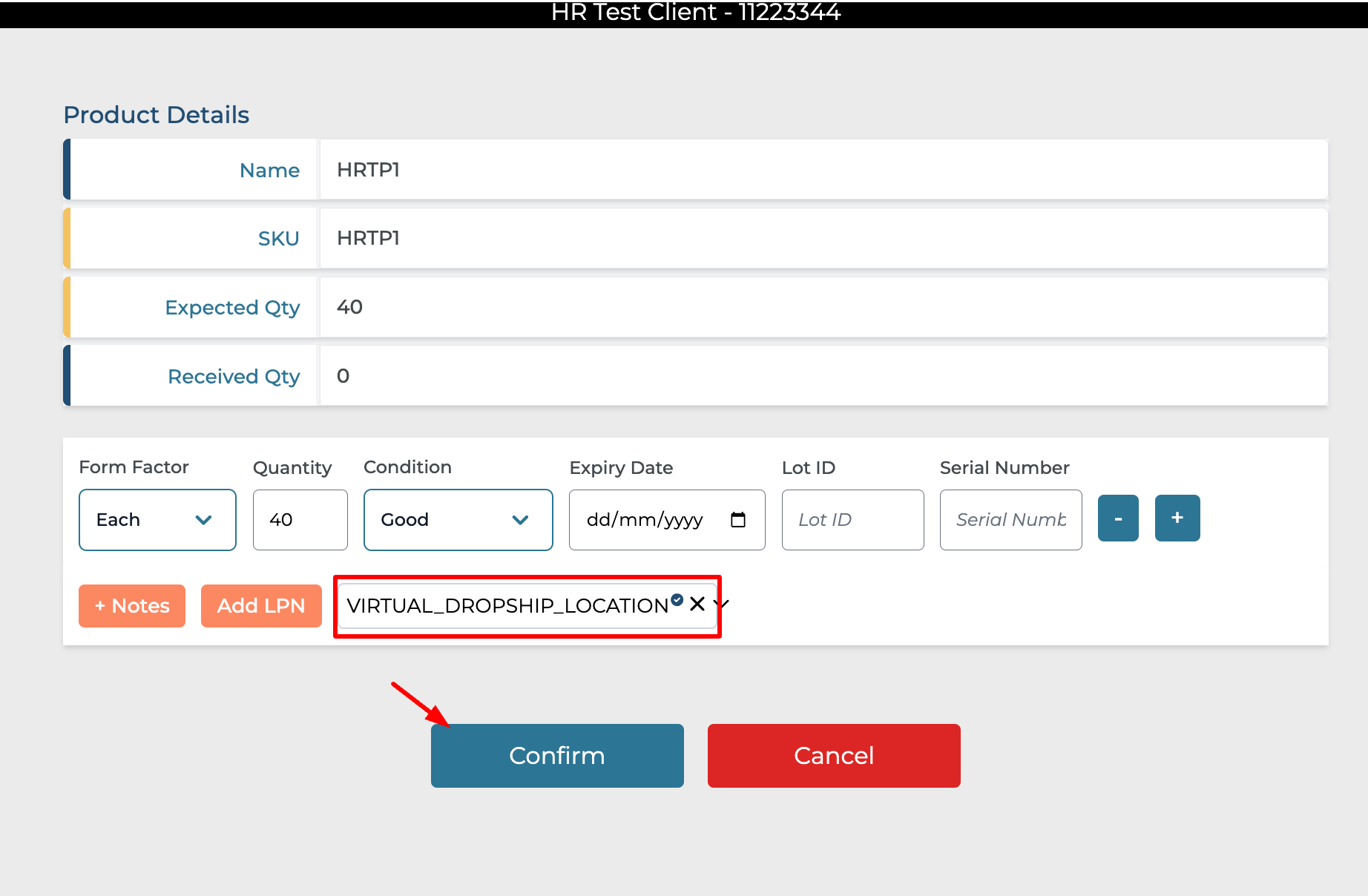Select the Expected Qty value 40
The height and width of the screenshot is (896, 1368).
[349, 307]
